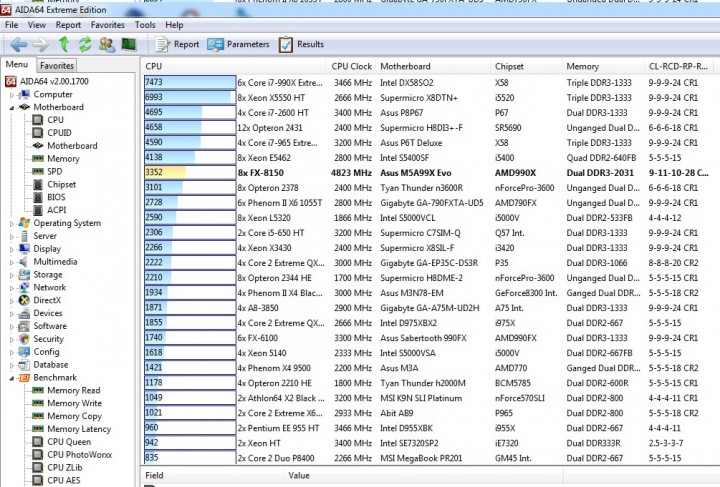Image resolution: width=720 pixels, height=487 pixels.
Task: Sort by the Chipset column header
Action: [x=526, y=66]
